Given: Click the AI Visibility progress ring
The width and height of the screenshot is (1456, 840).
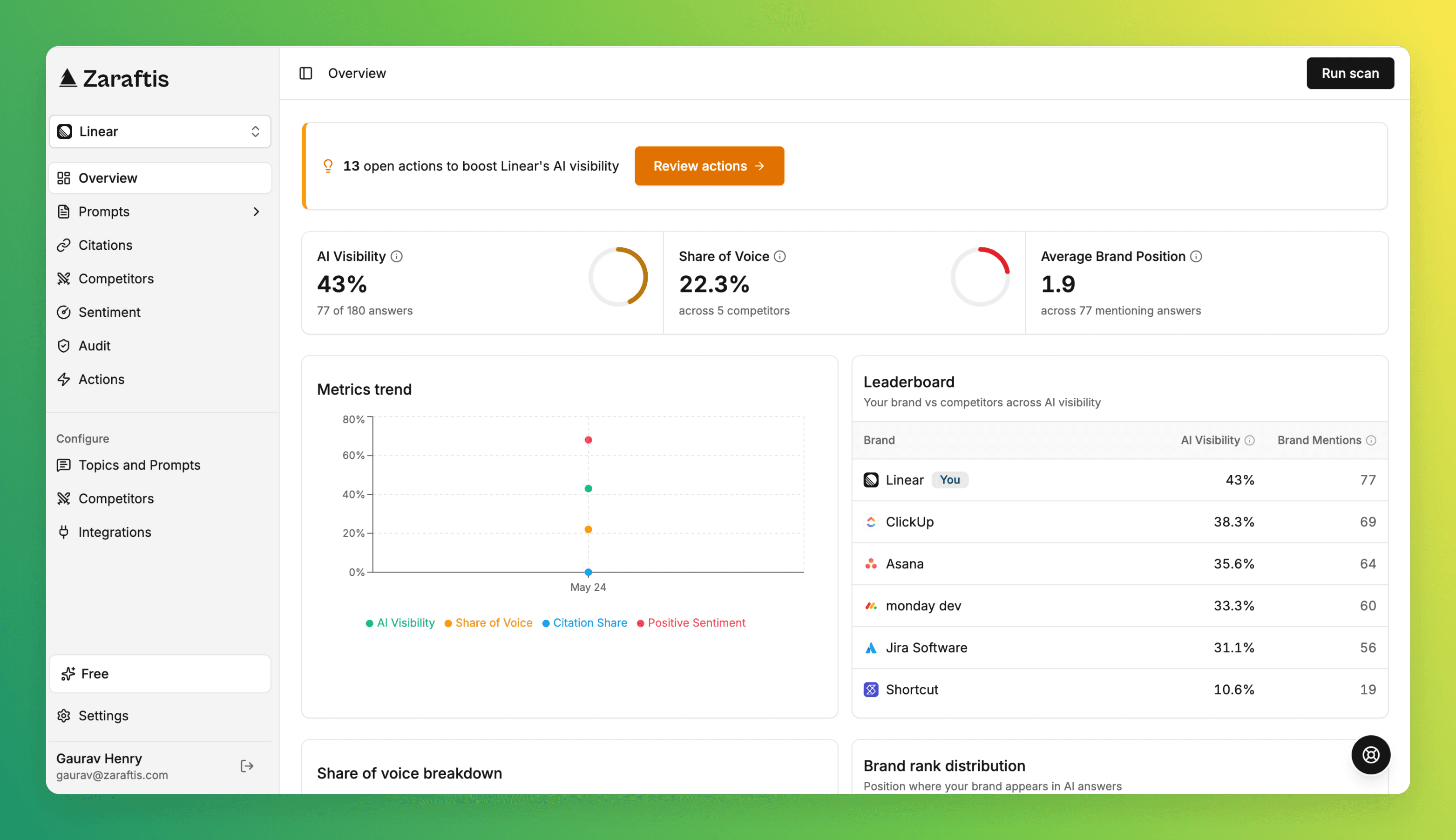Looking at the screenshot, I should 618,277.
